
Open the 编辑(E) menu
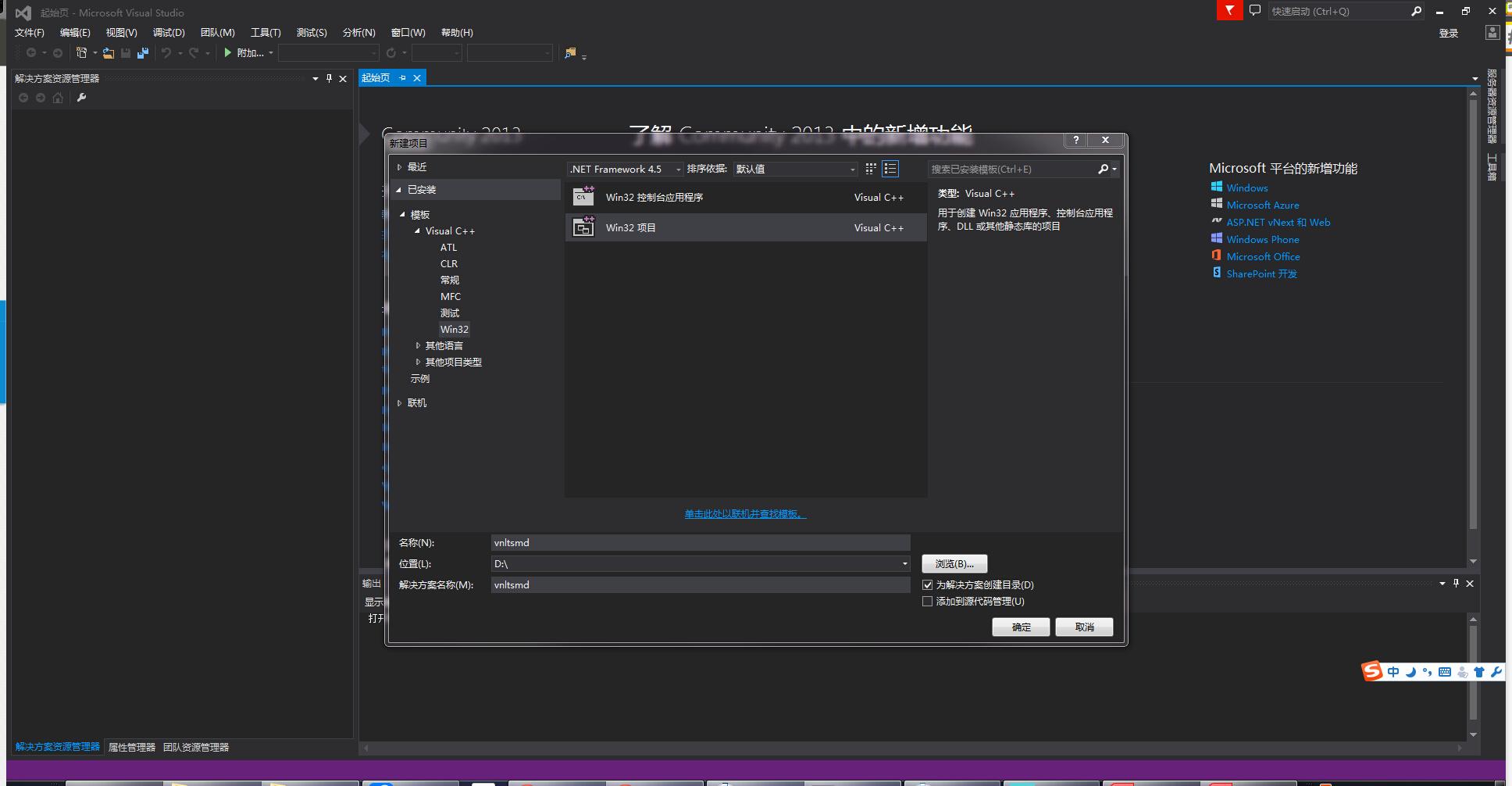75,33
